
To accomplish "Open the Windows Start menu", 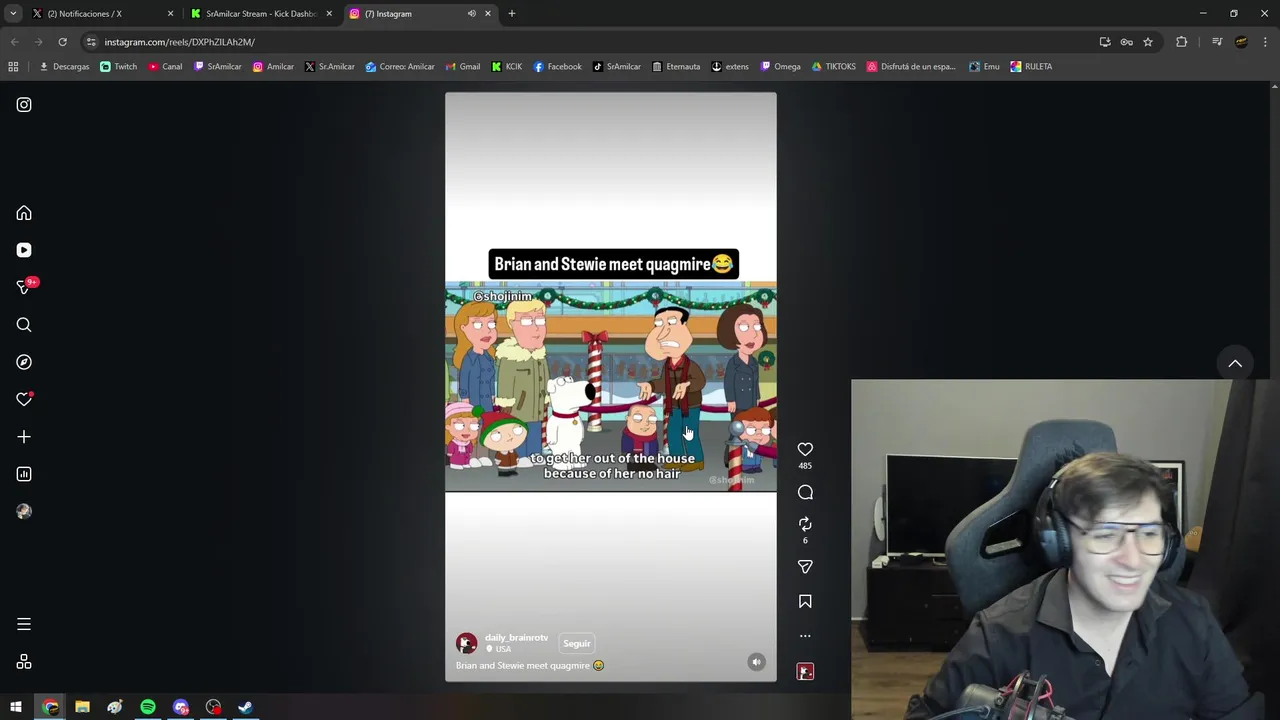I will [x=16, y=707].
